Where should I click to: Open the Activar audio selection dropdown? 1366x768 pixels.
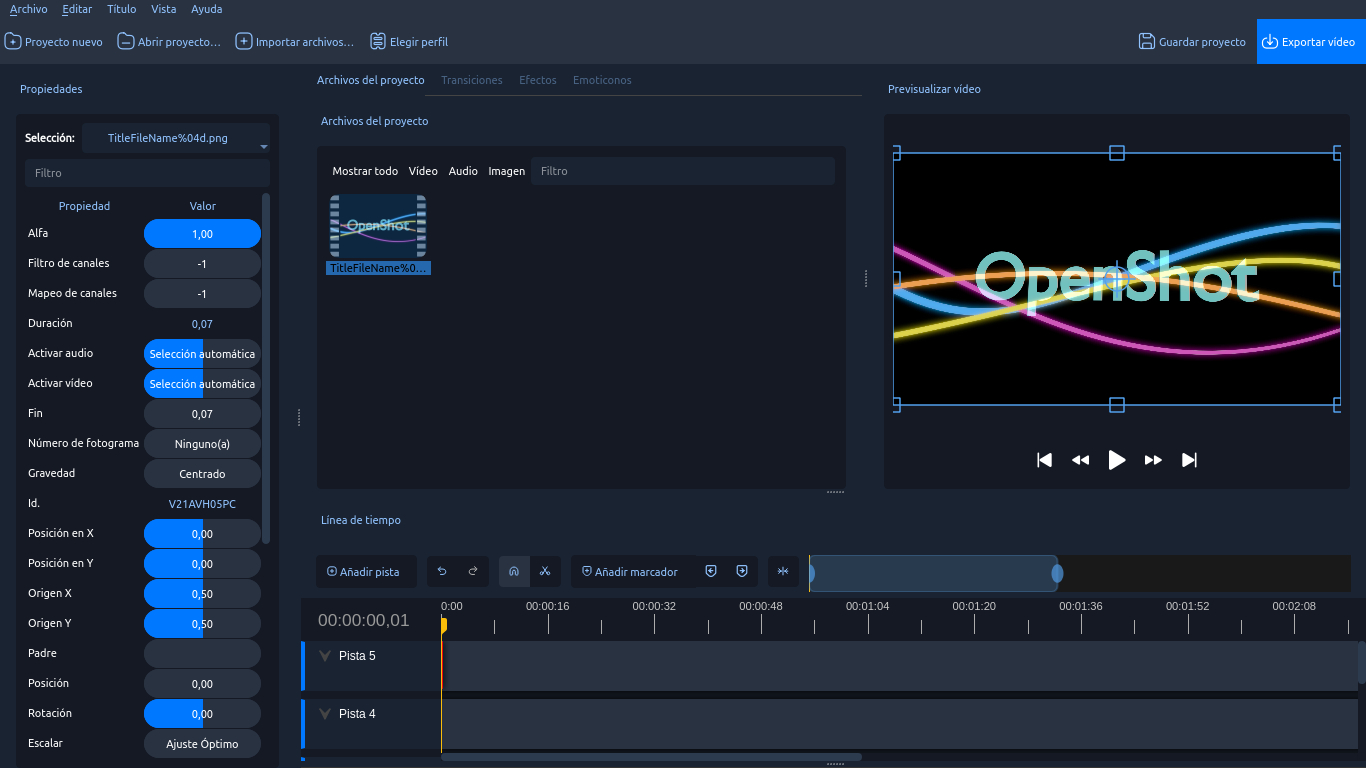[x=202, y=354]
